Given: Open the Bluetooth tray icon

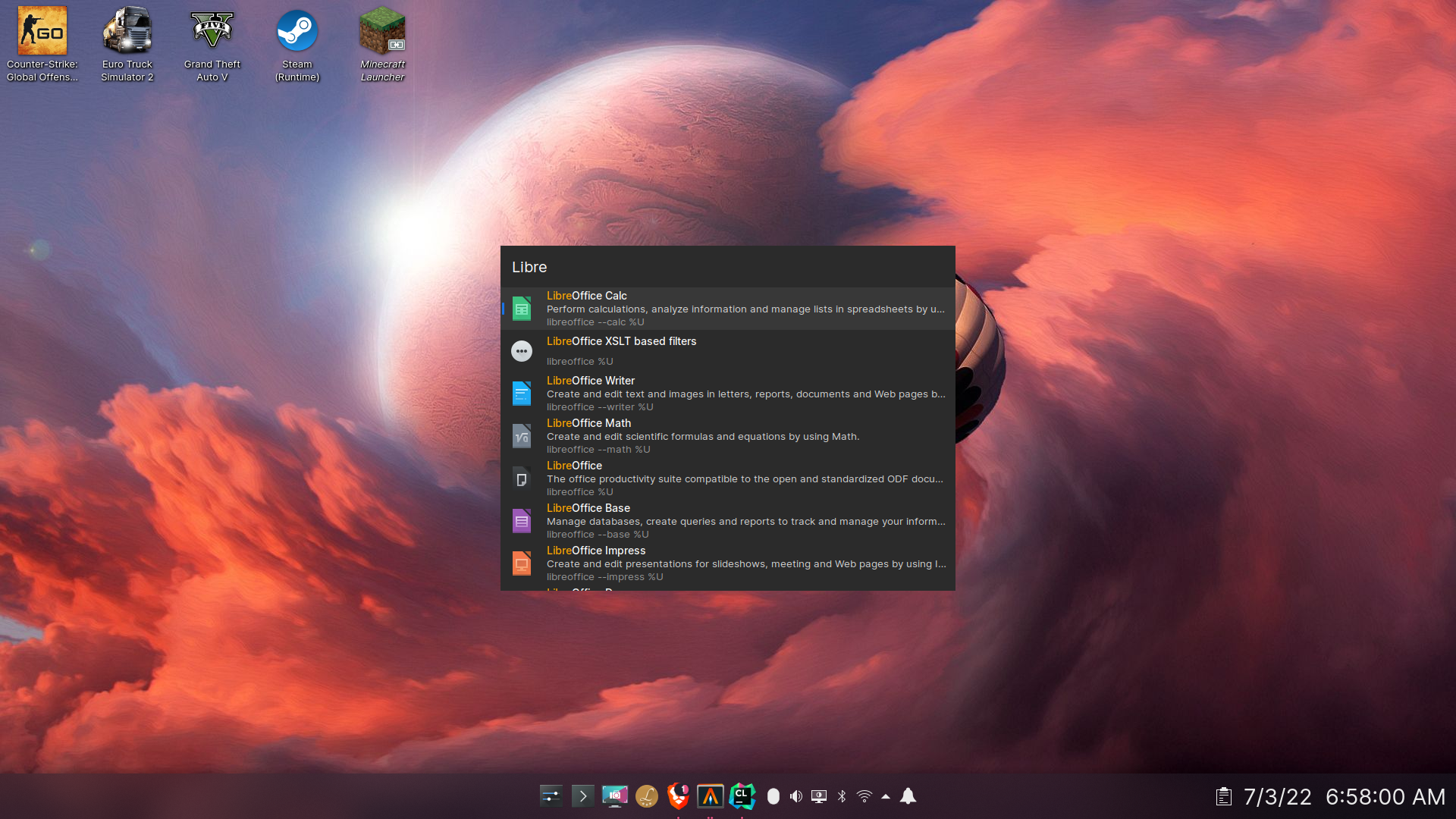Looking at the screenshot, I should [x=842, y=796].
